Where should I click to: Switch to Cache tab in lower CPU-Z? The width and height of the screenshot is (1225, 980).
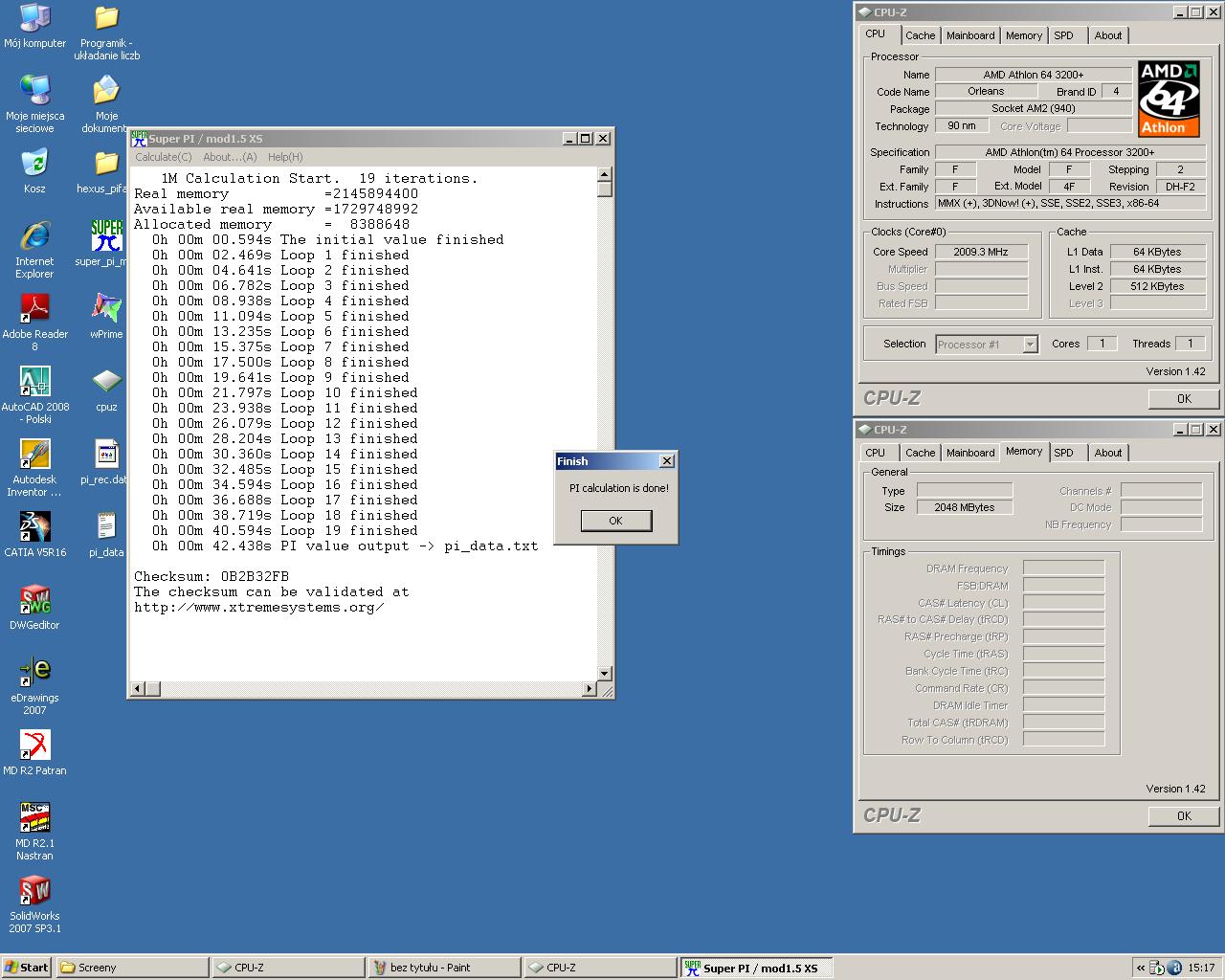920,453
